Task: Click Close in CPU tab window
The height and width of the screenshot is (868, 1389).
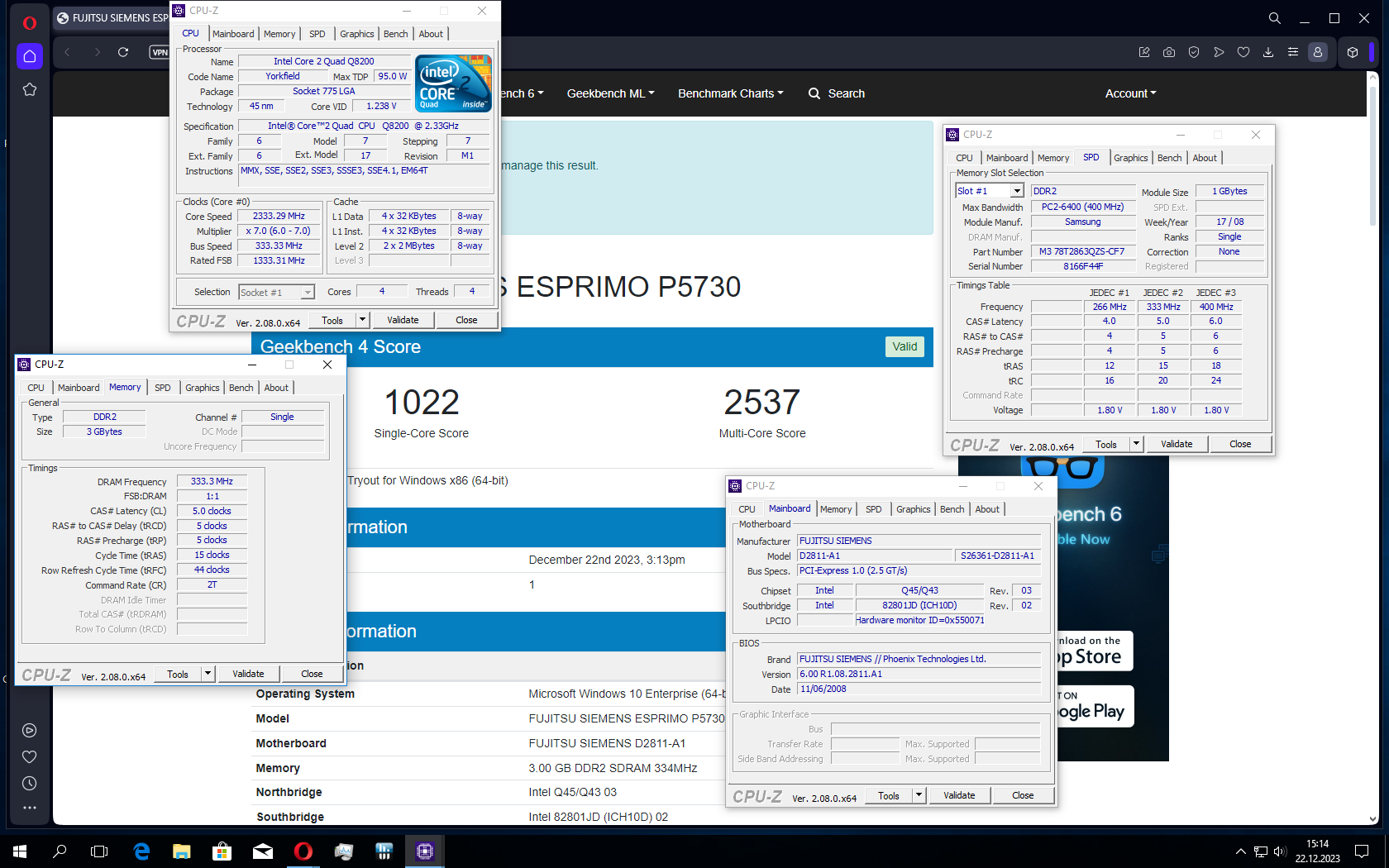Action: pos(466,320)
